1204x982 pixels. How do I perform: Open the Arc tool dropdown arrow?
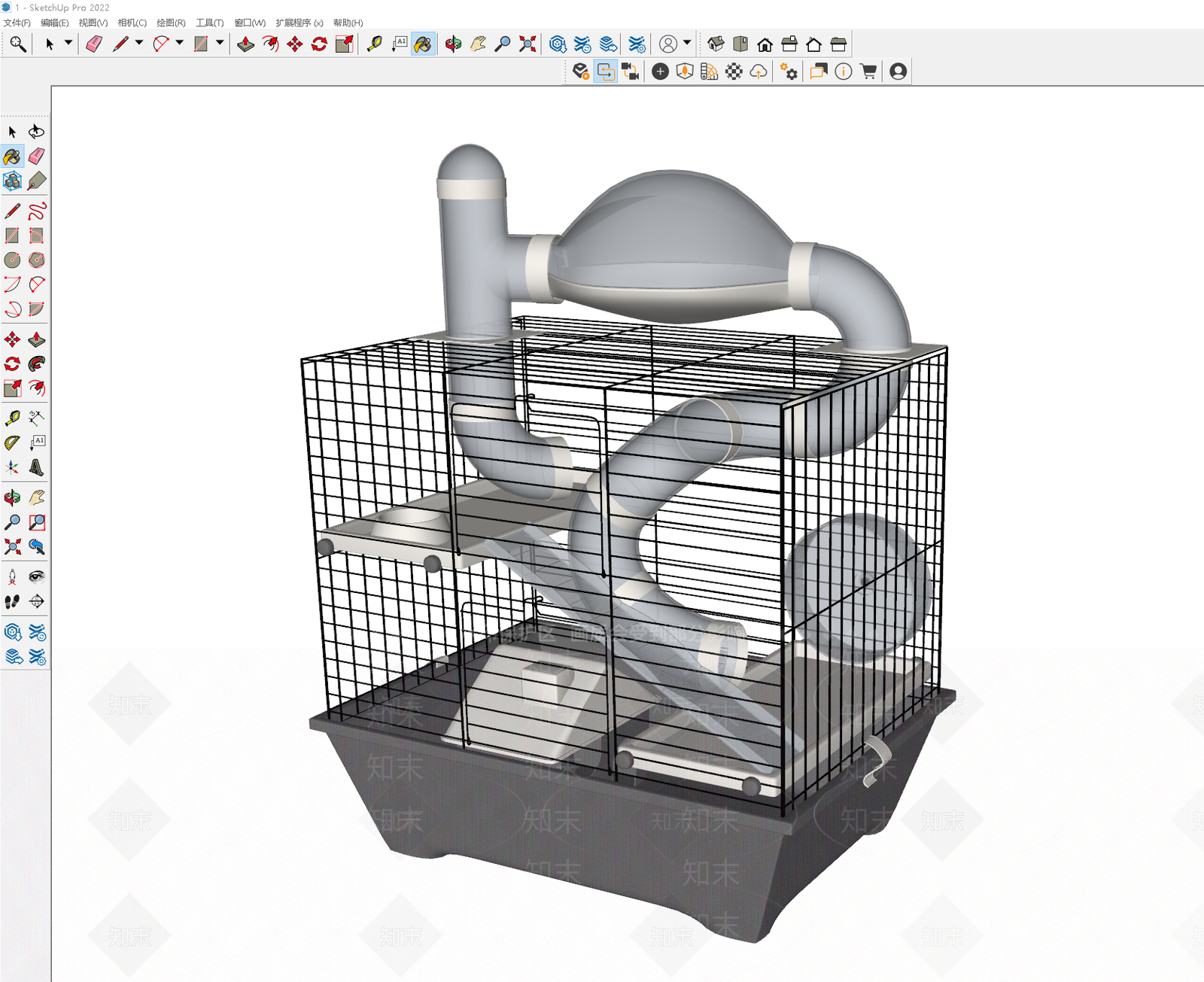(179, 44)
